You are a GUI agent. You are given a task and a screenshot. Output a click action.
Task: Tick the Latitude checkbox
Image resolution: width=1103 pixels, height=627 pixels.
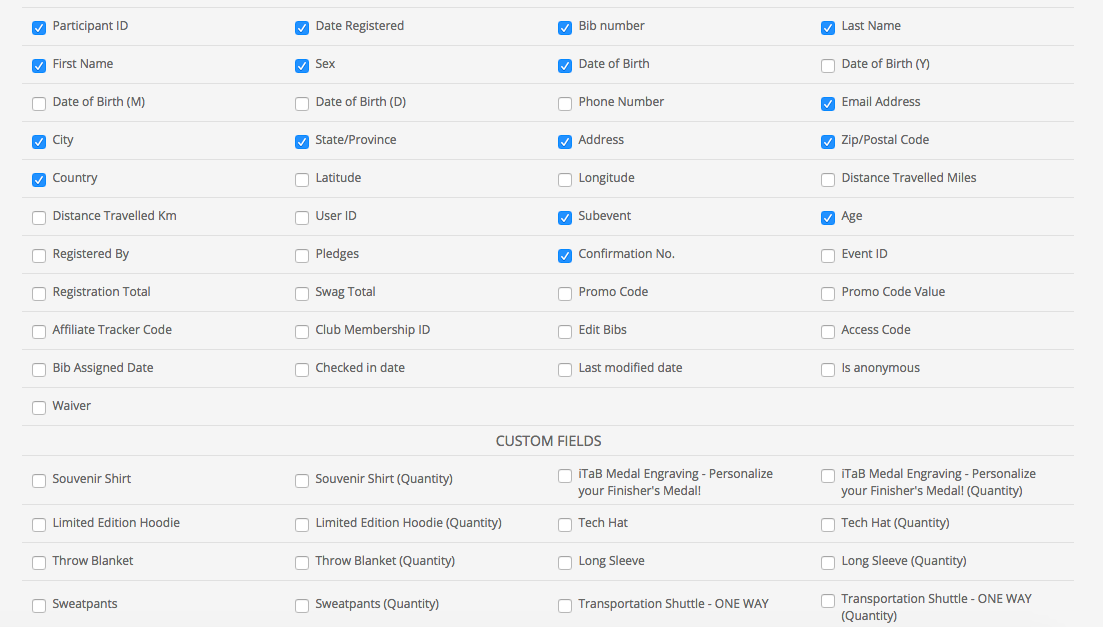coord(302,180)
